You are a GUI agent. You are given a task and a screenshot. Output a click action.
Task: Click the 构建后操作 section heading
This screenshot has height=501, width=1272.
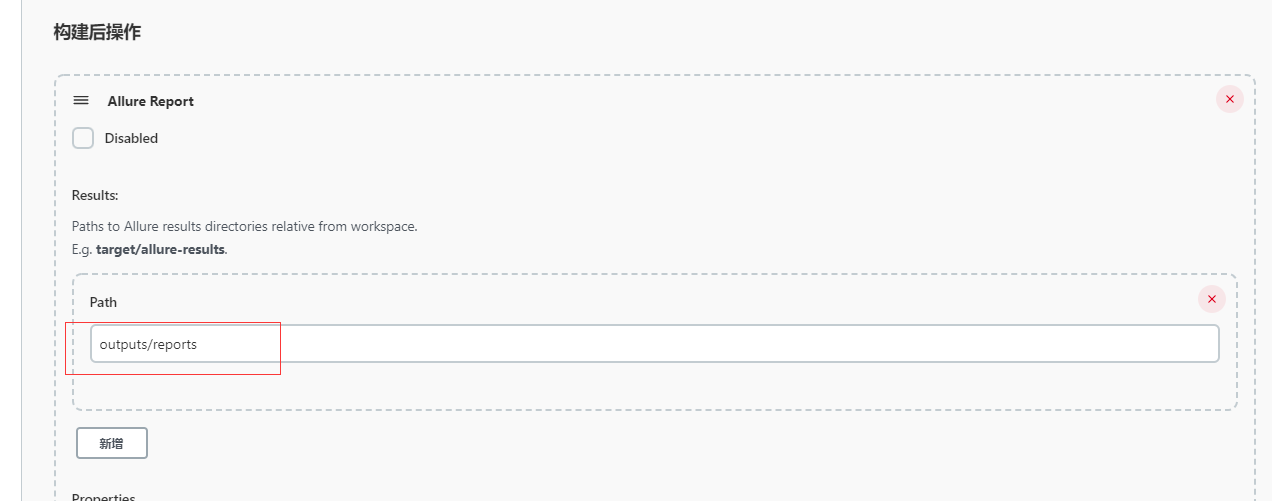click(x=97, y=32)
